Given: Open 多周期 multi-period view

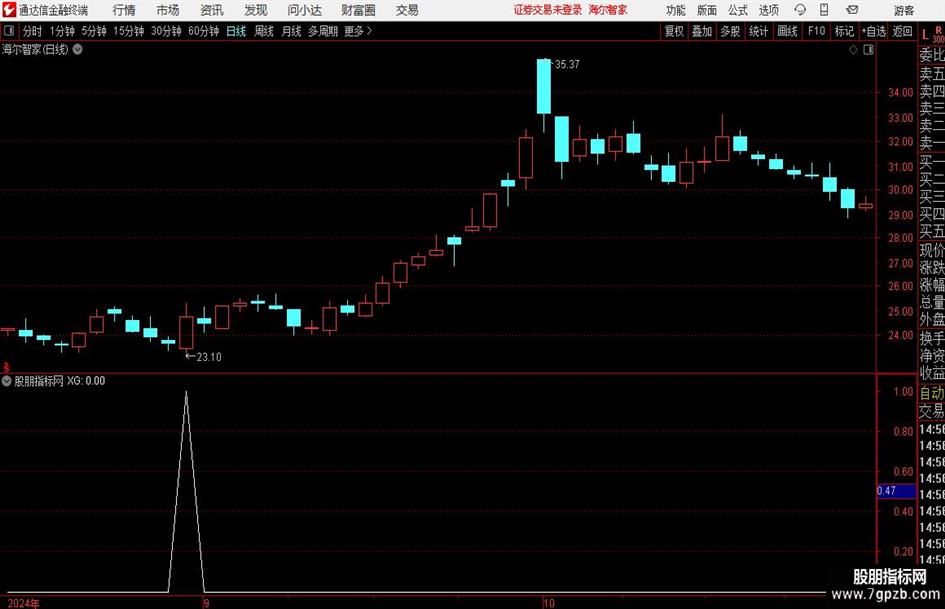Looking at the screenshot, I should (x=323, y=31).
